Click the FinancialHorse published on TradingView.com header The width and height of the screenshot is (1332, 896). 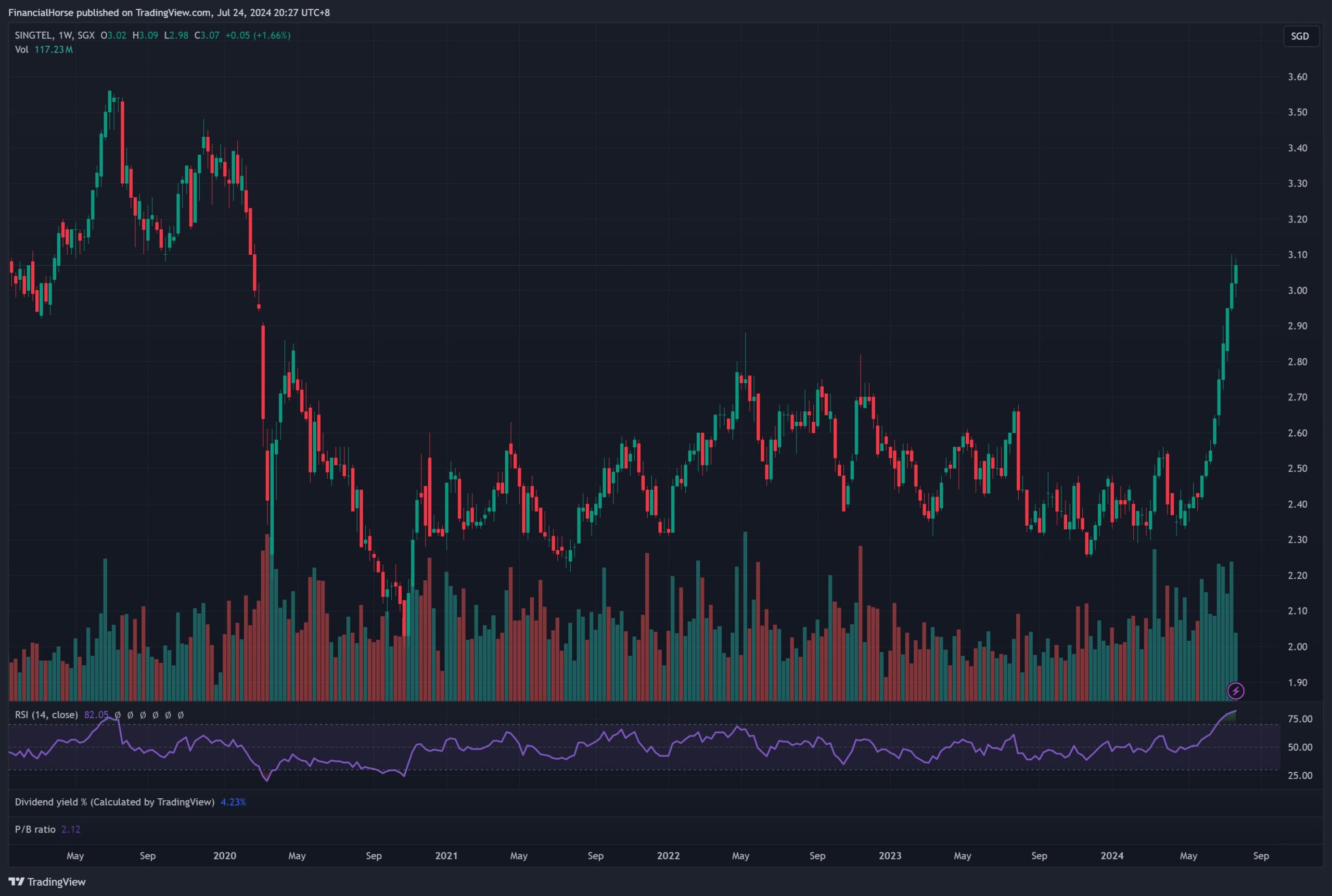click(x=169, y=12)
